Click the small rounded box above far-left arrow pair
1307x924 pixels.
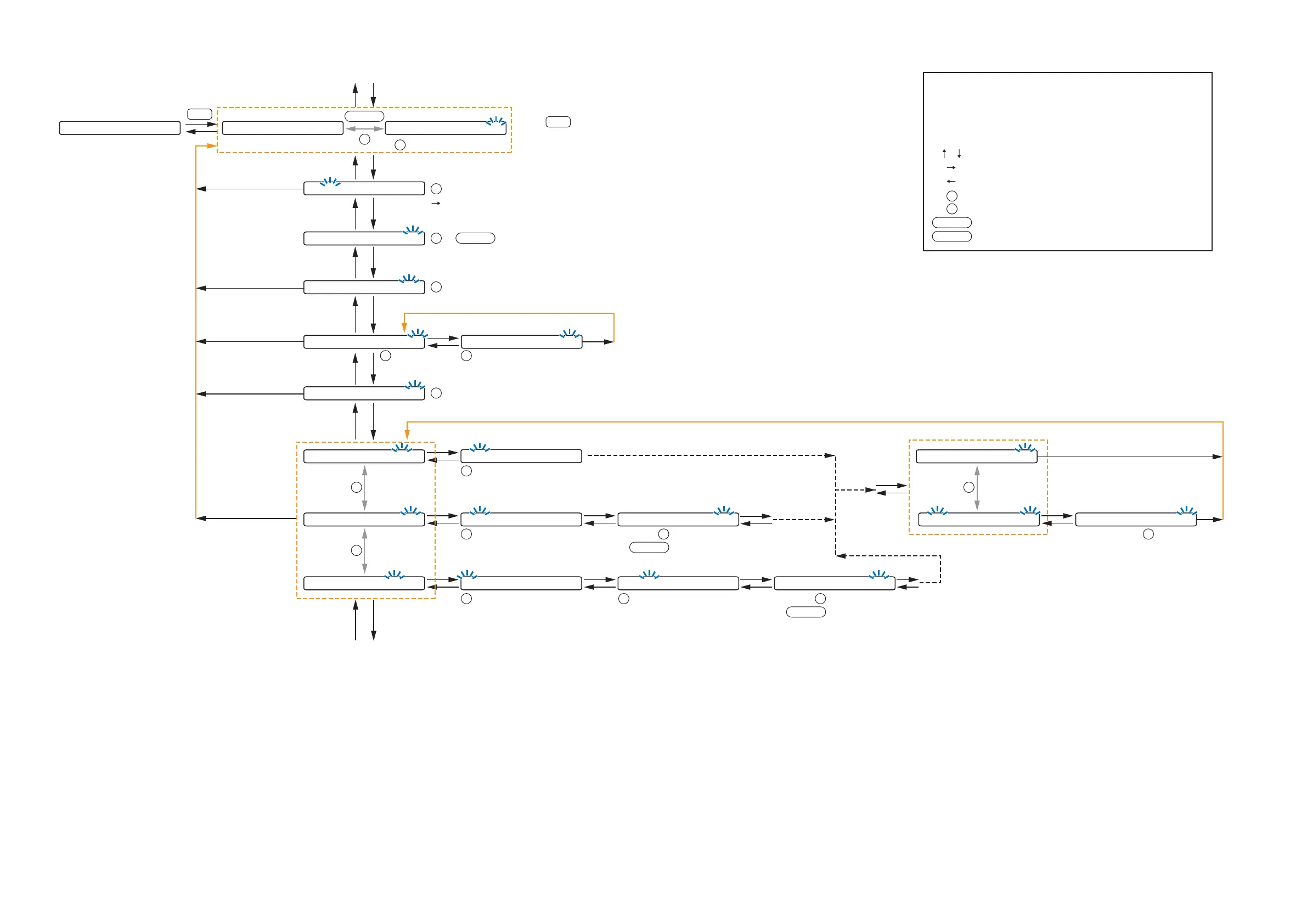[x=199, y=115]
